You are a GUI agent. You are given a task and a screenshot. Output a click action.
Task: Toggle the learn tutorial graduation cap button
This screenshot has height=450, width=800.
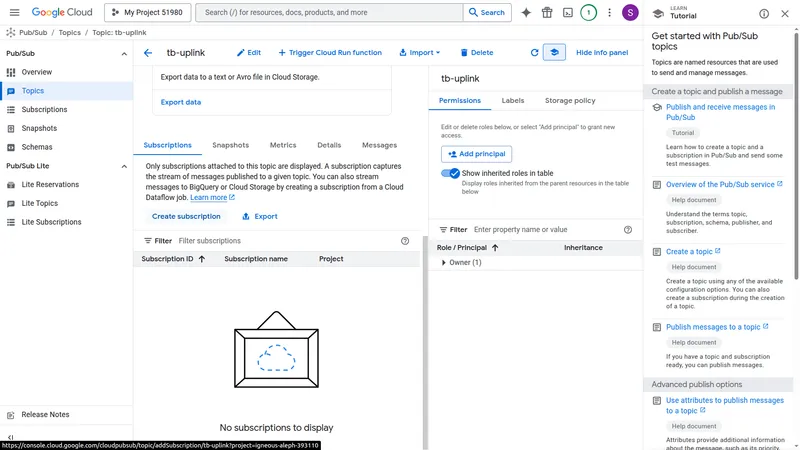pos(554,53)
